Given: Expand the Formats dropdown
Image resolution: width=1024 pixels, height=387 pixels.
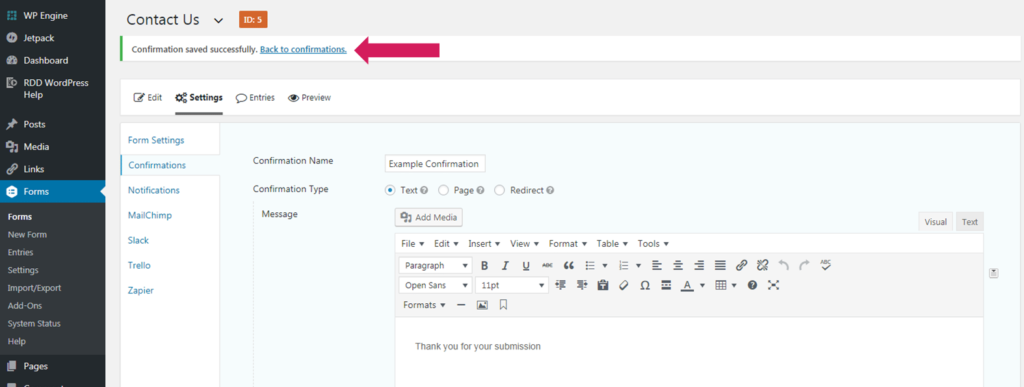Looking at the screenshot, I should pos(424,305).
